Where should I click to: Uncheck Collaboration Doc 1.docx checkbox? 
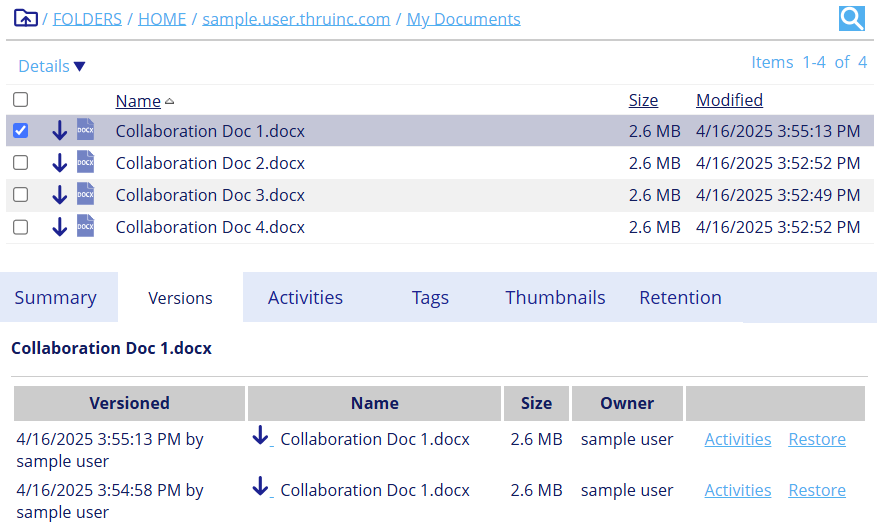(x=20, y=131)
